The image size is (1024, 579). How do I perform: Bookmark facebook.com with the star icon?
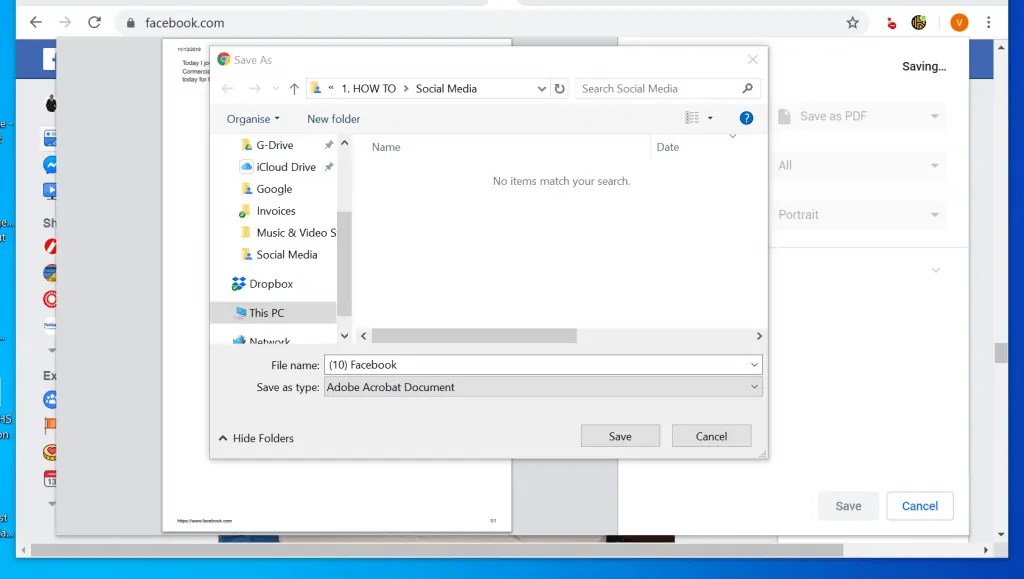pyautogui.click(x=851, y=22)
